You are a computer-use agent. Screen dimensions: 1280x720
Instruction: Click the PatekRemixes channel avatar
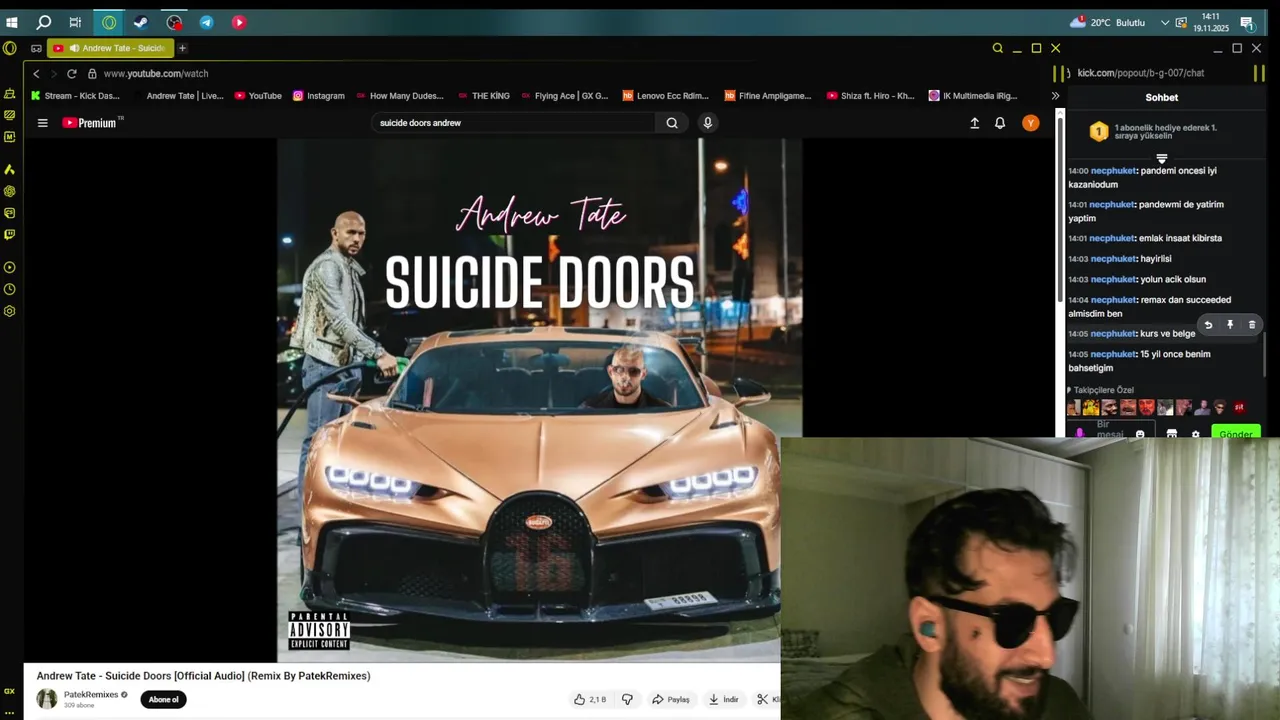point(47,699)
